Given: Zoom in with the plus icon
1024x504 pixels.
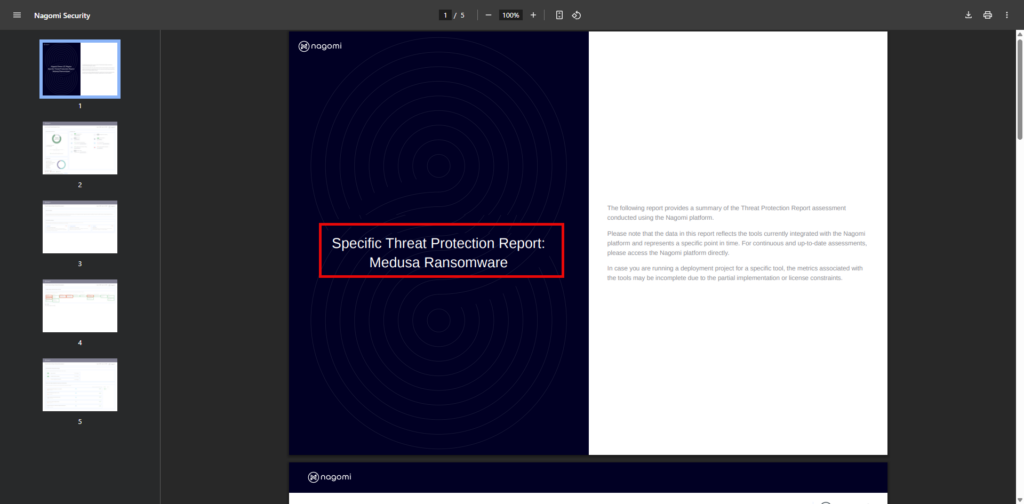Looking at the screenshot, I should (x=533, y=15).
